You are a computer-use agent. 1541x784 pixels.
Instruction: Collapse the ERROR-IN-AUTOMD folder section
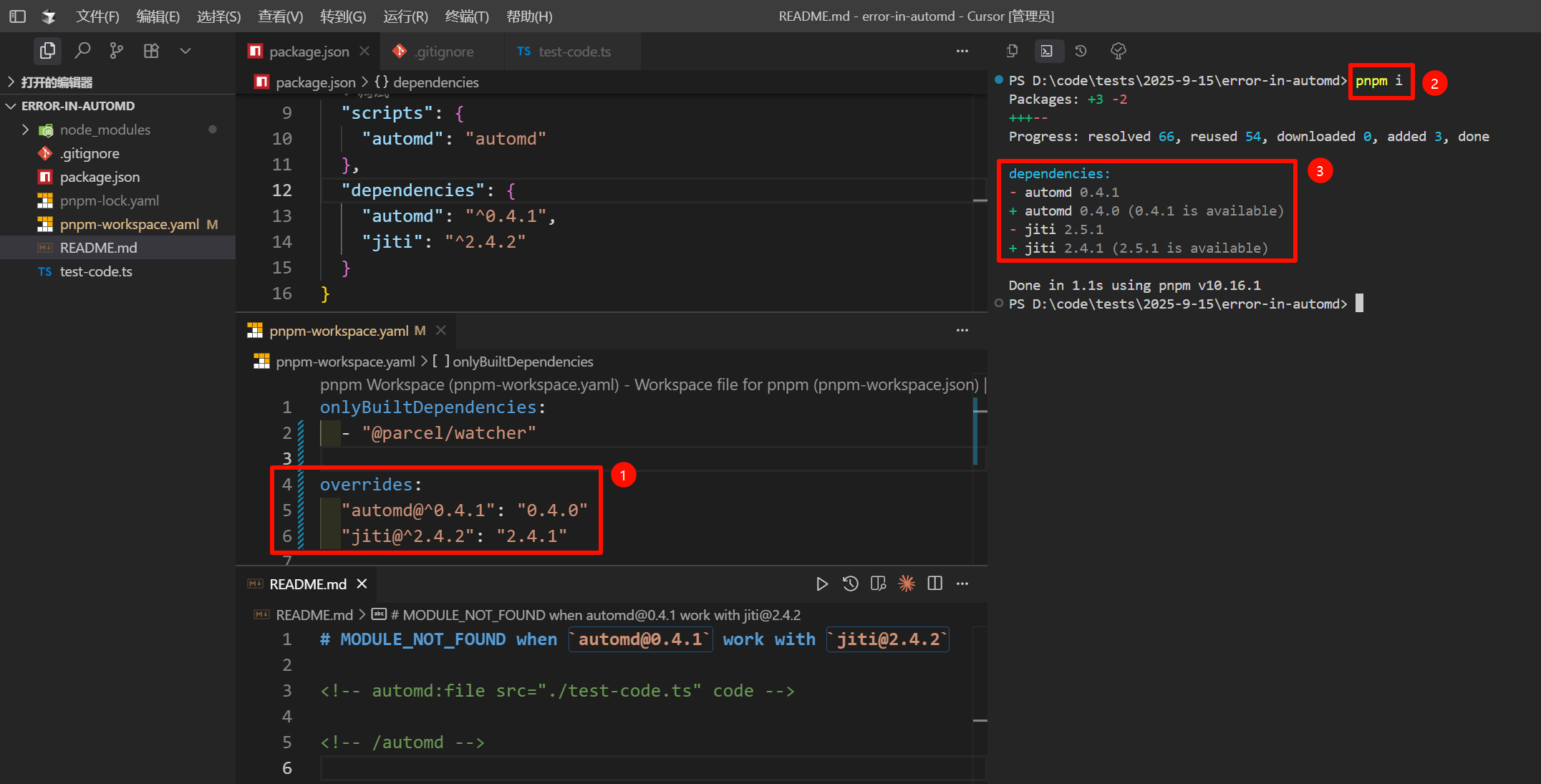point(117,106)
